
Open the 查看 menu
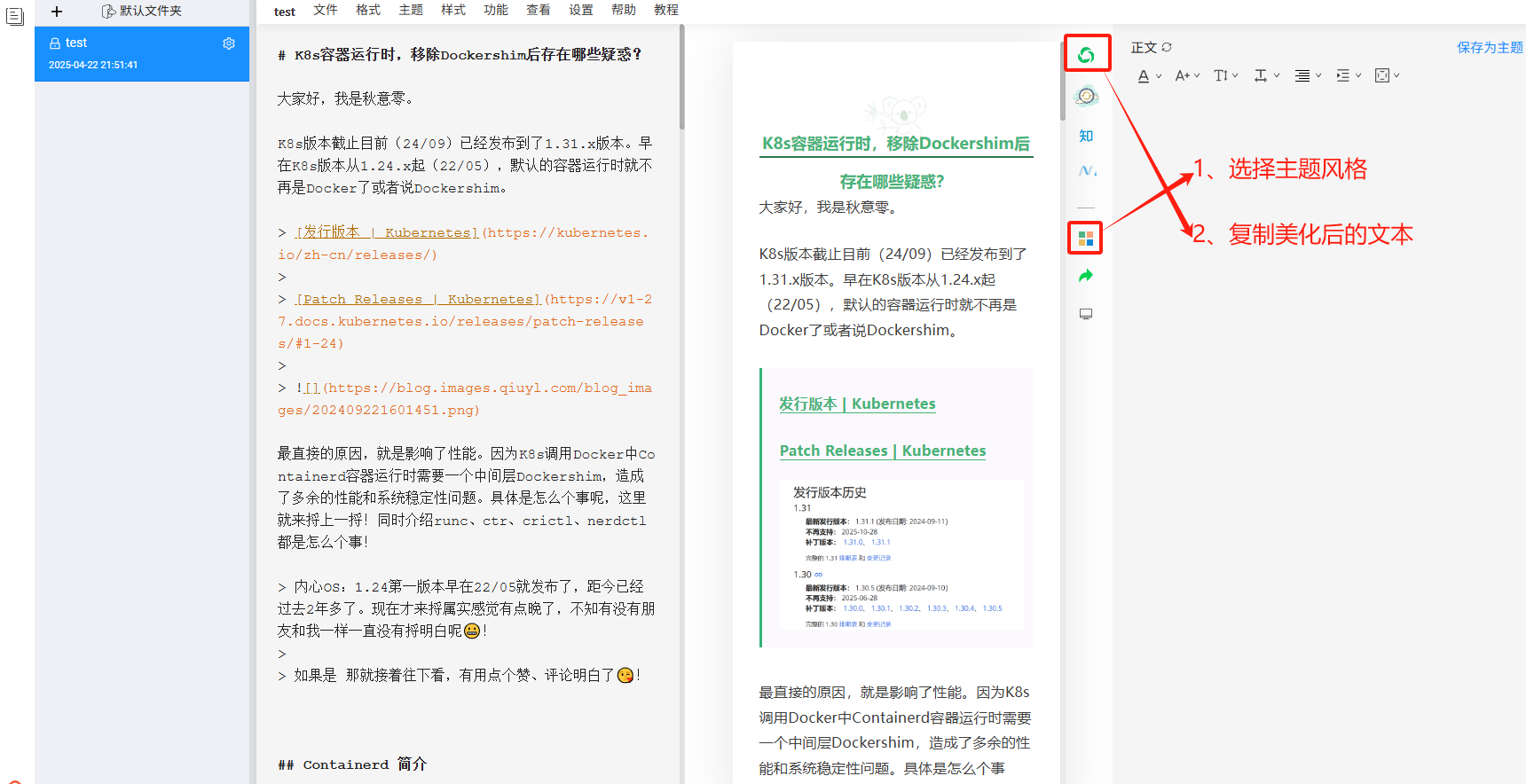point(539,10)
